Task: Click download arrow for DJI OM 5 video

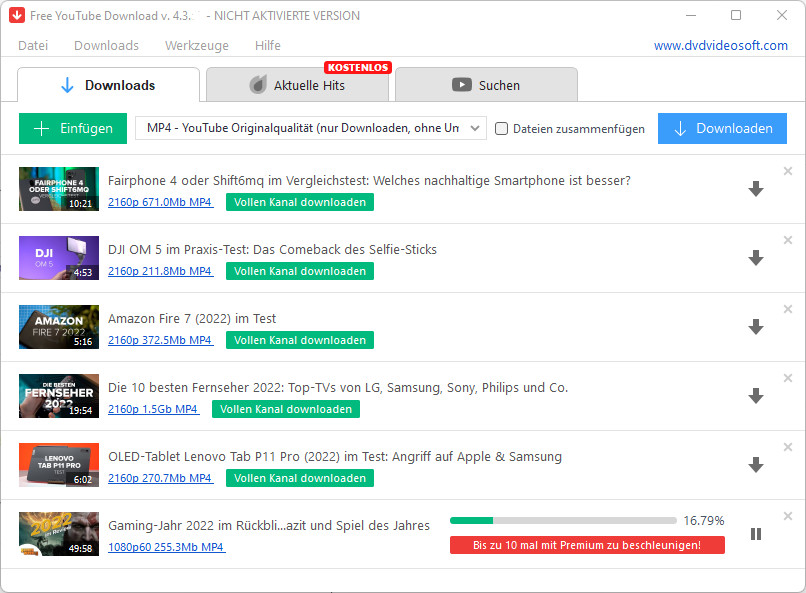Action: 756,258
